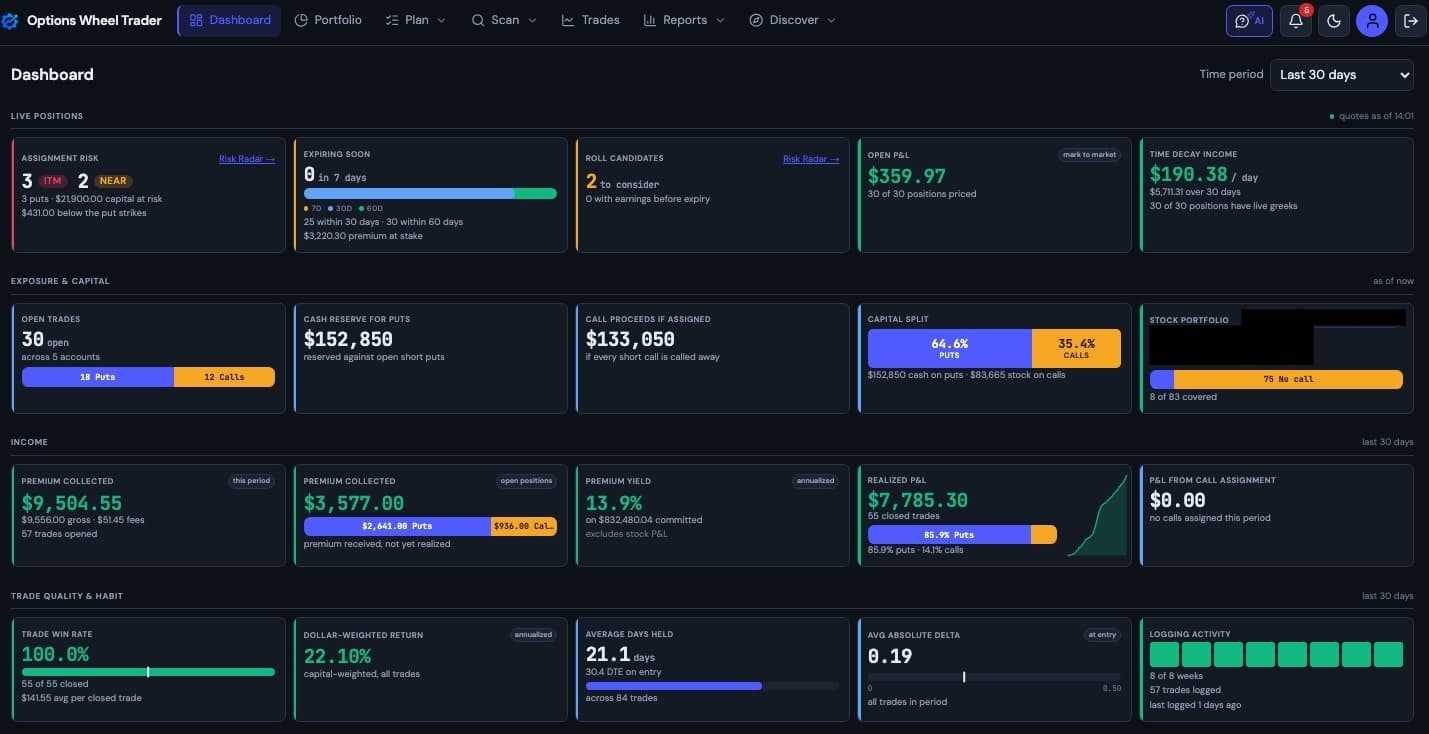Click the 13.9% premium yield value
The image size is (1429, 734).
coord(614,503)
